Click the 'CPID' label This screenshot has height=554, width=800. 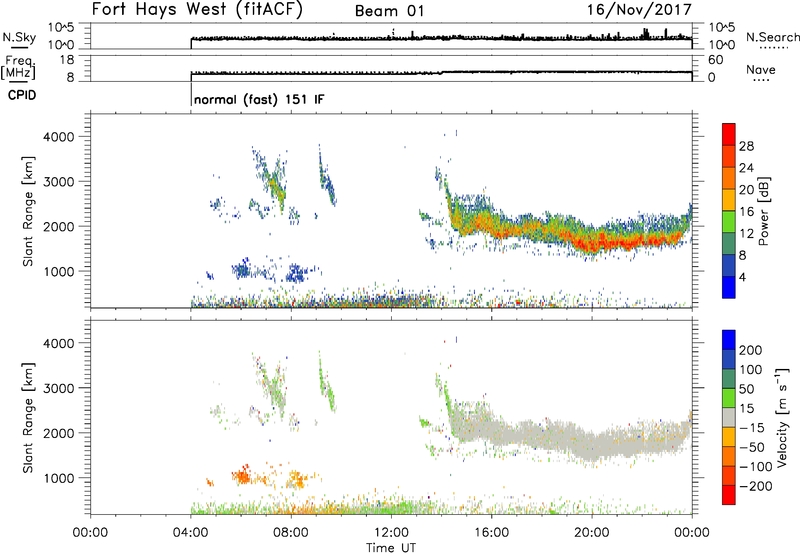(22, 95)
